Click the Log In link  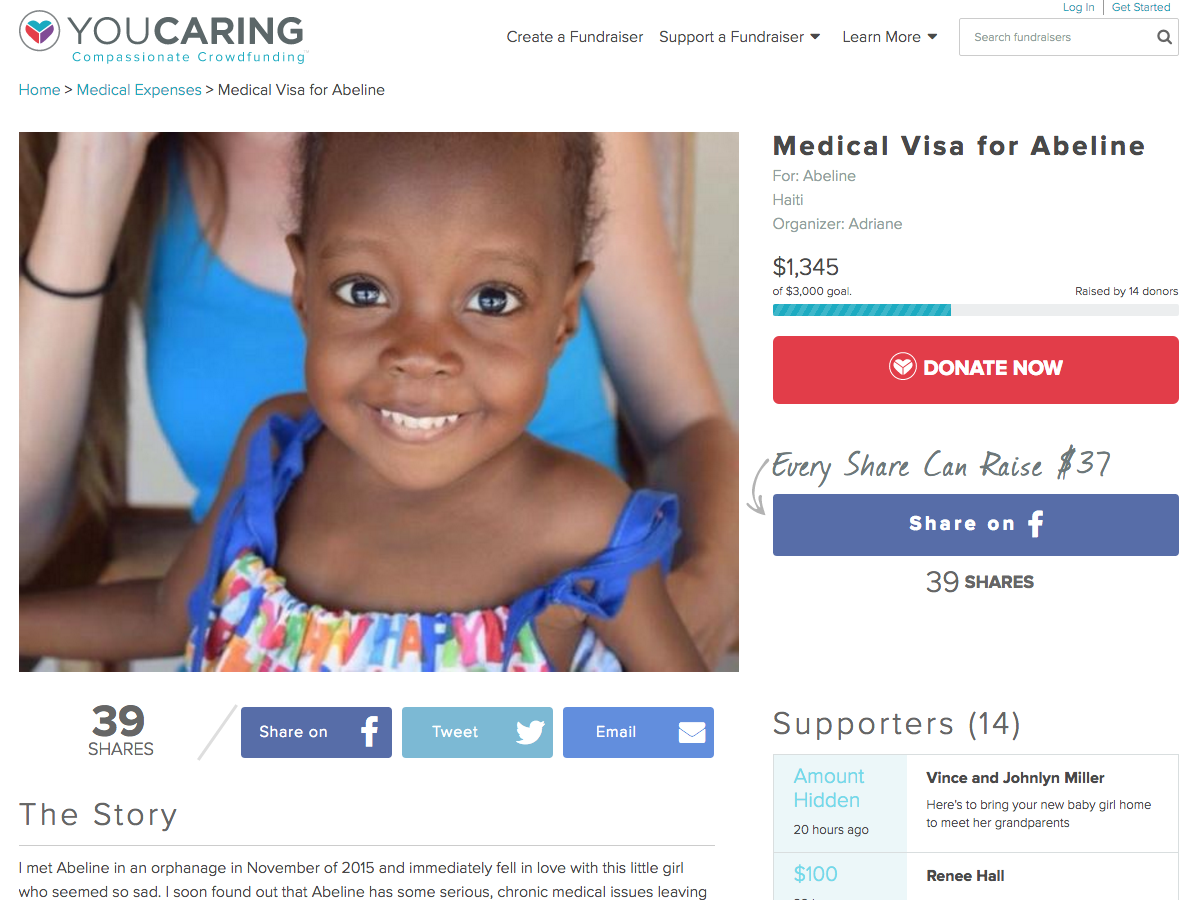pos(1078,7)
